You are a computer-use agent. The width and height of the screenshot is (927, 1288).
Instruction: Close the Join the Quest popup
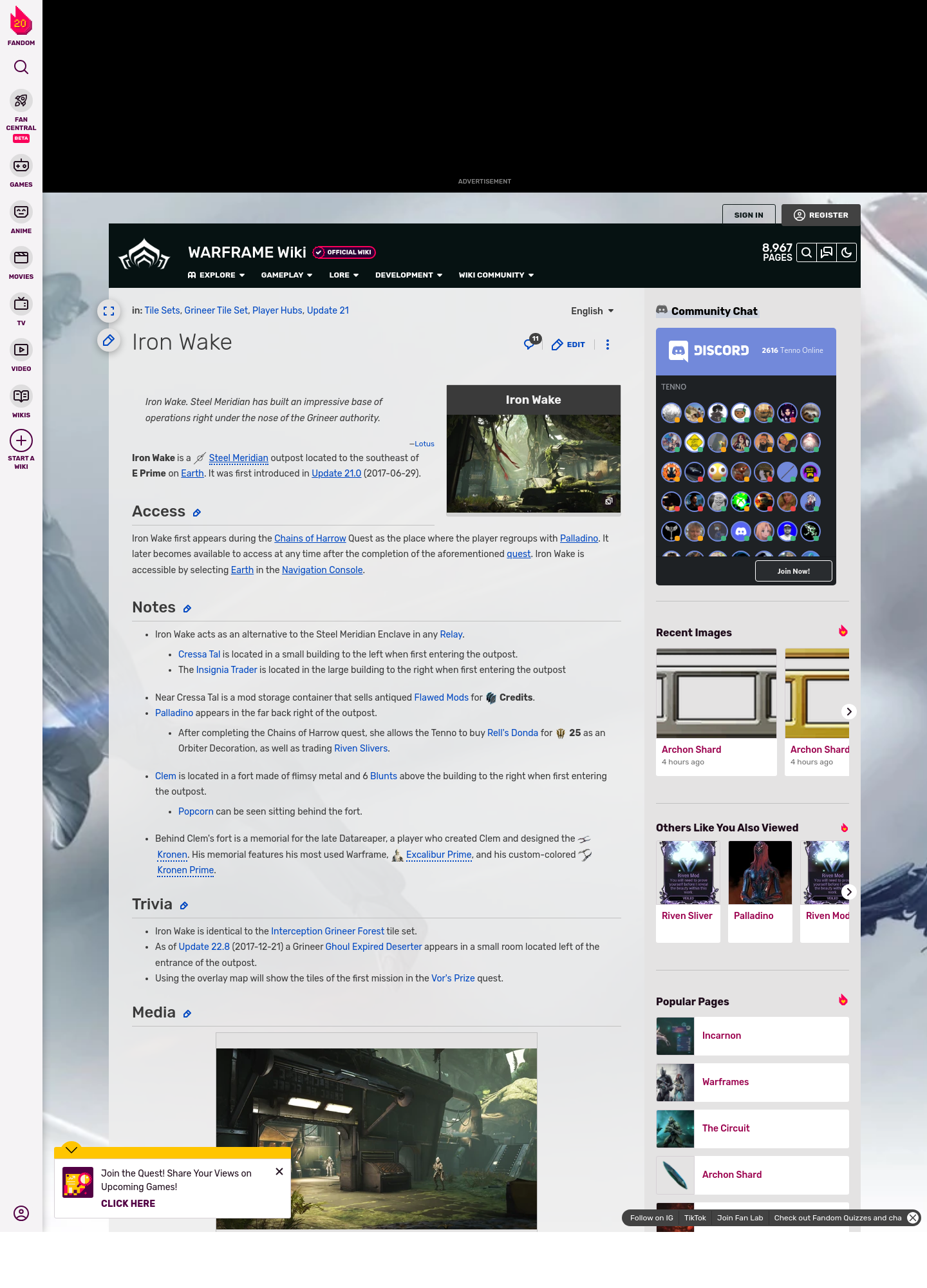[279, 1171]
